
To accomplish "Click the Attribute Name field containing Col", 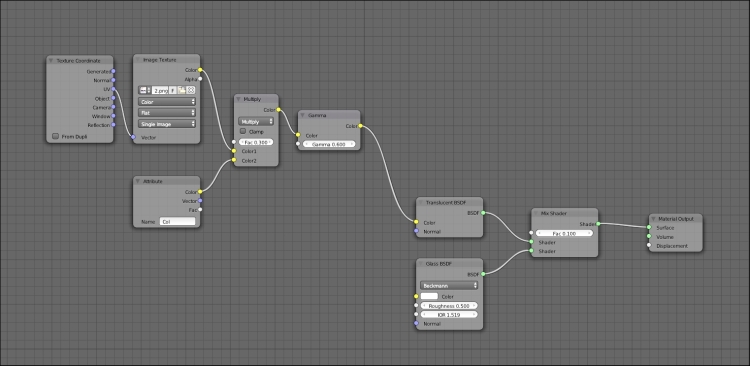I will (177, 222).
